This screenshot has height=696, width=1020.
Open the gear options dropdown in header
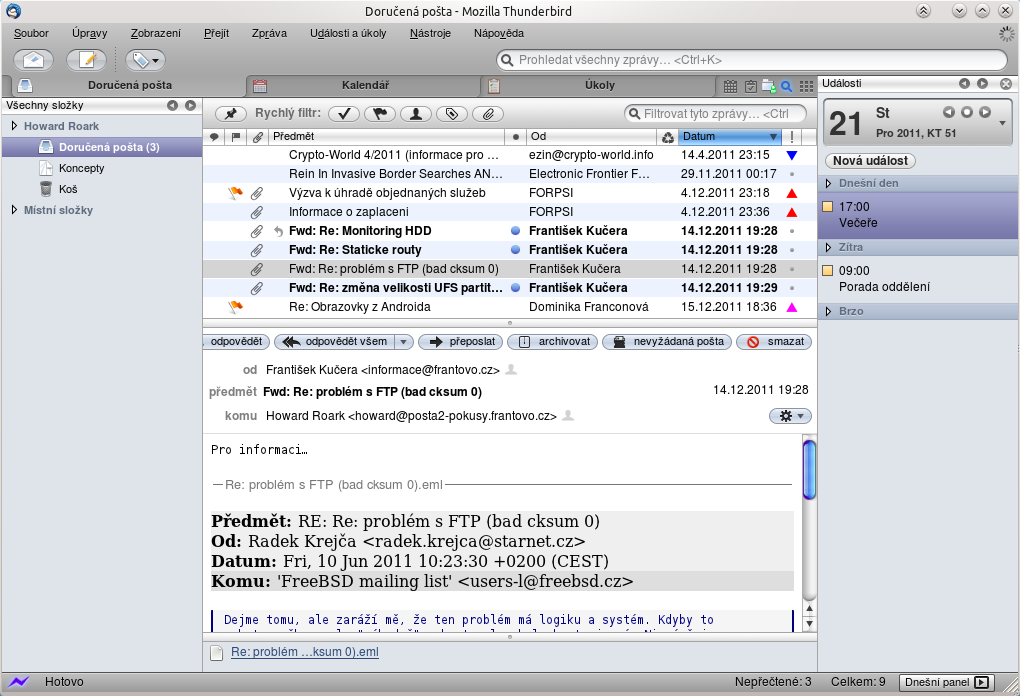(789, 416)
